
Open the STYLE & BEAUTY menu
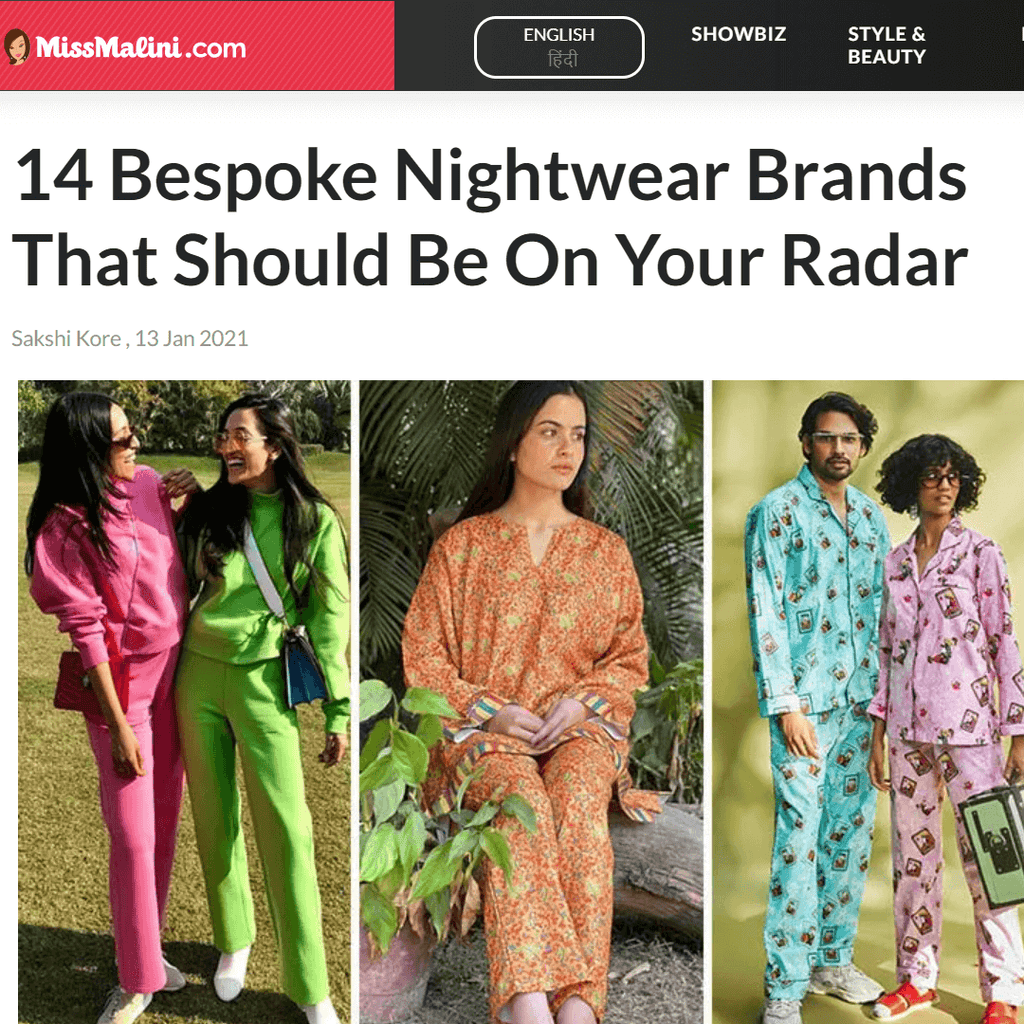(886, 45)
